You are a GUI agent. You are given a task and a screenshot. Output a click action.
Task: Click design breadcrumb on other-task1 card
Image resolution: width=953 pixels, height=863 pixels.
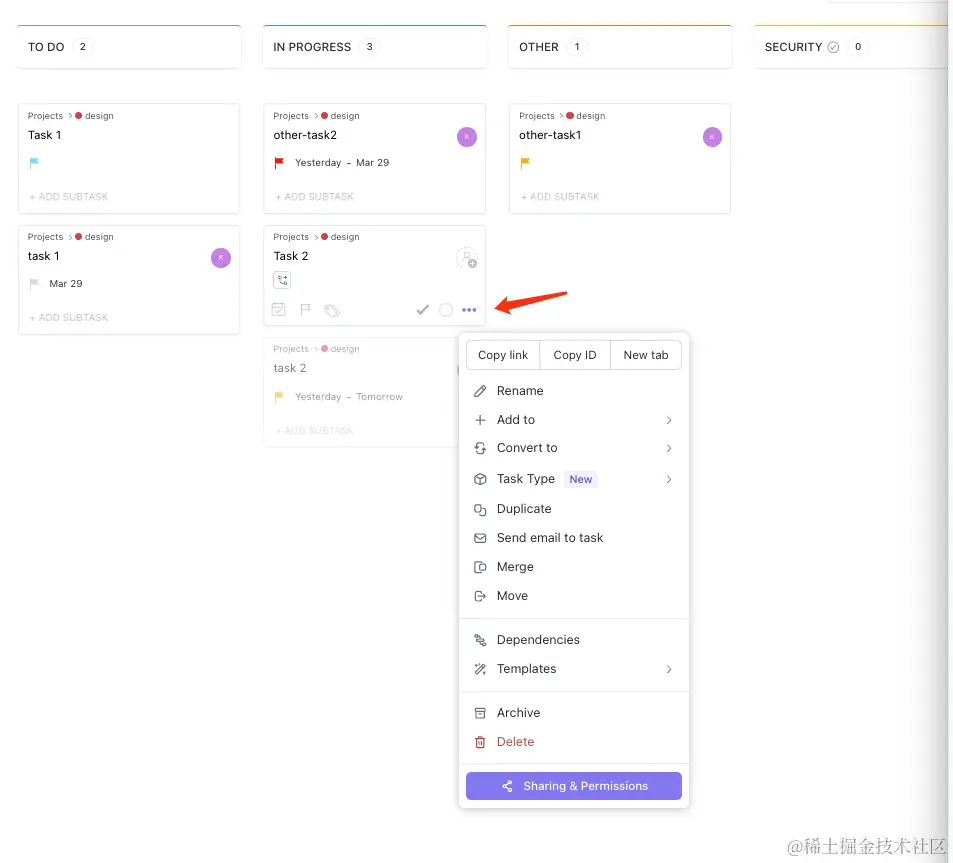pos(590,115)
